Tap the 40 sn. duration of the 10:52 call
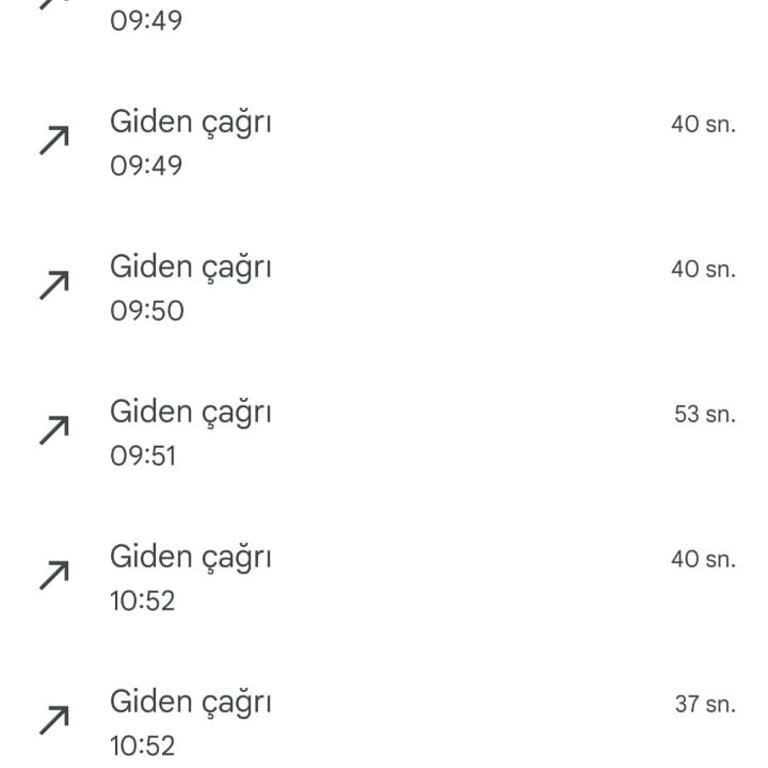Screen dimensions: 768x768 (703, 559)
